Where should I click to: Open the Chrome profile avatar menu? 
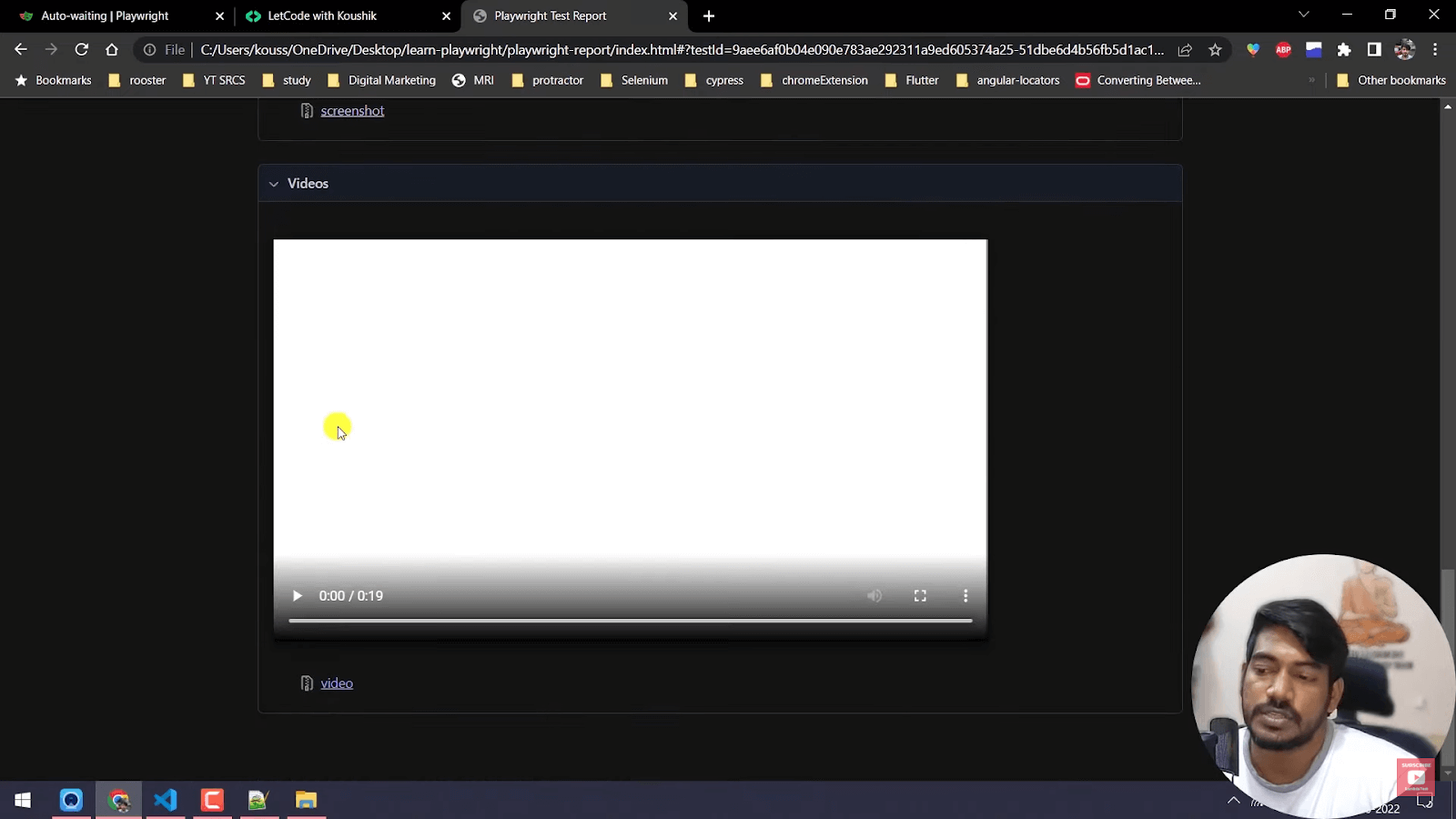1405,50
